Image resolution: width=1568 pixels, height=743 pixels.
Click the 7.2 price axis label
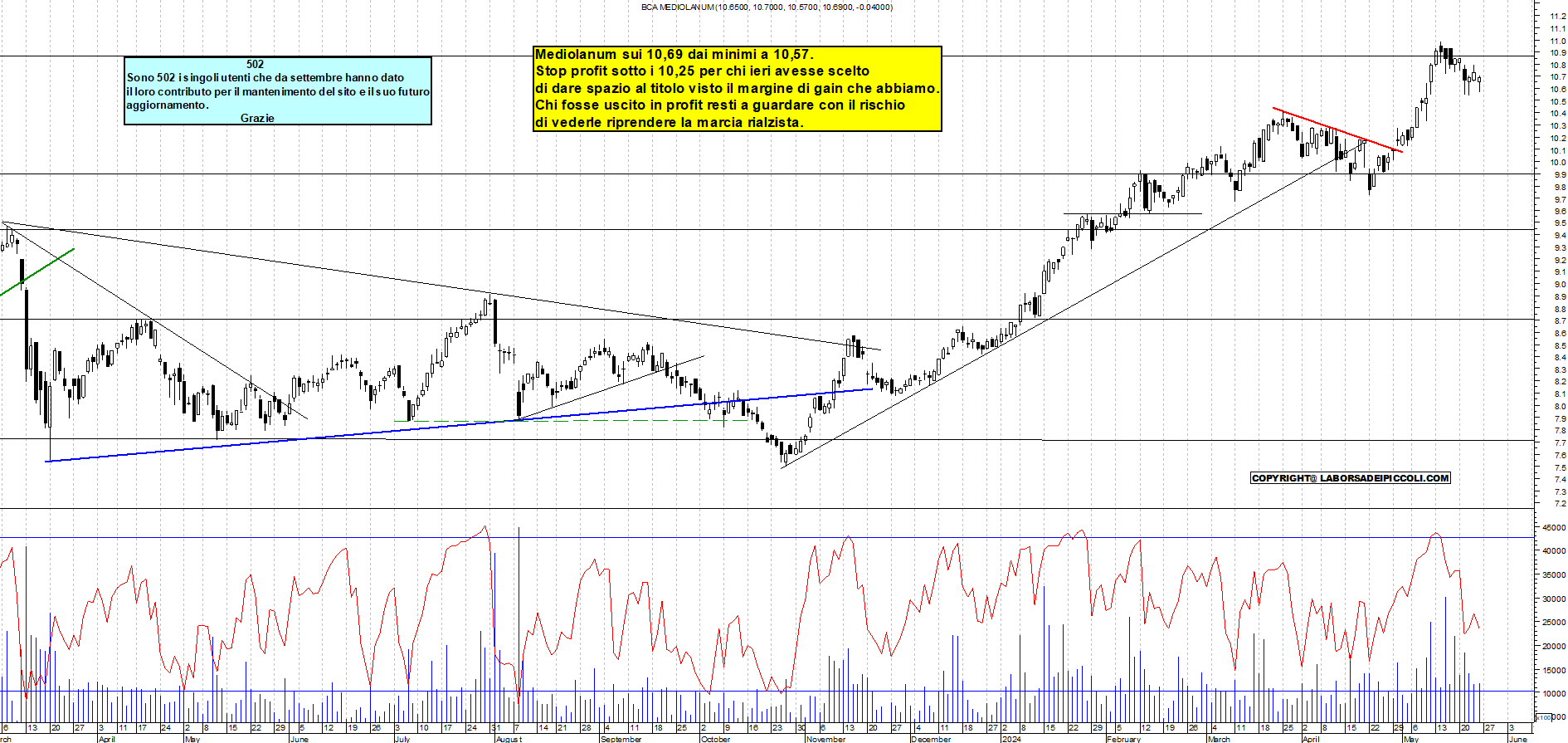[1560, 504]
